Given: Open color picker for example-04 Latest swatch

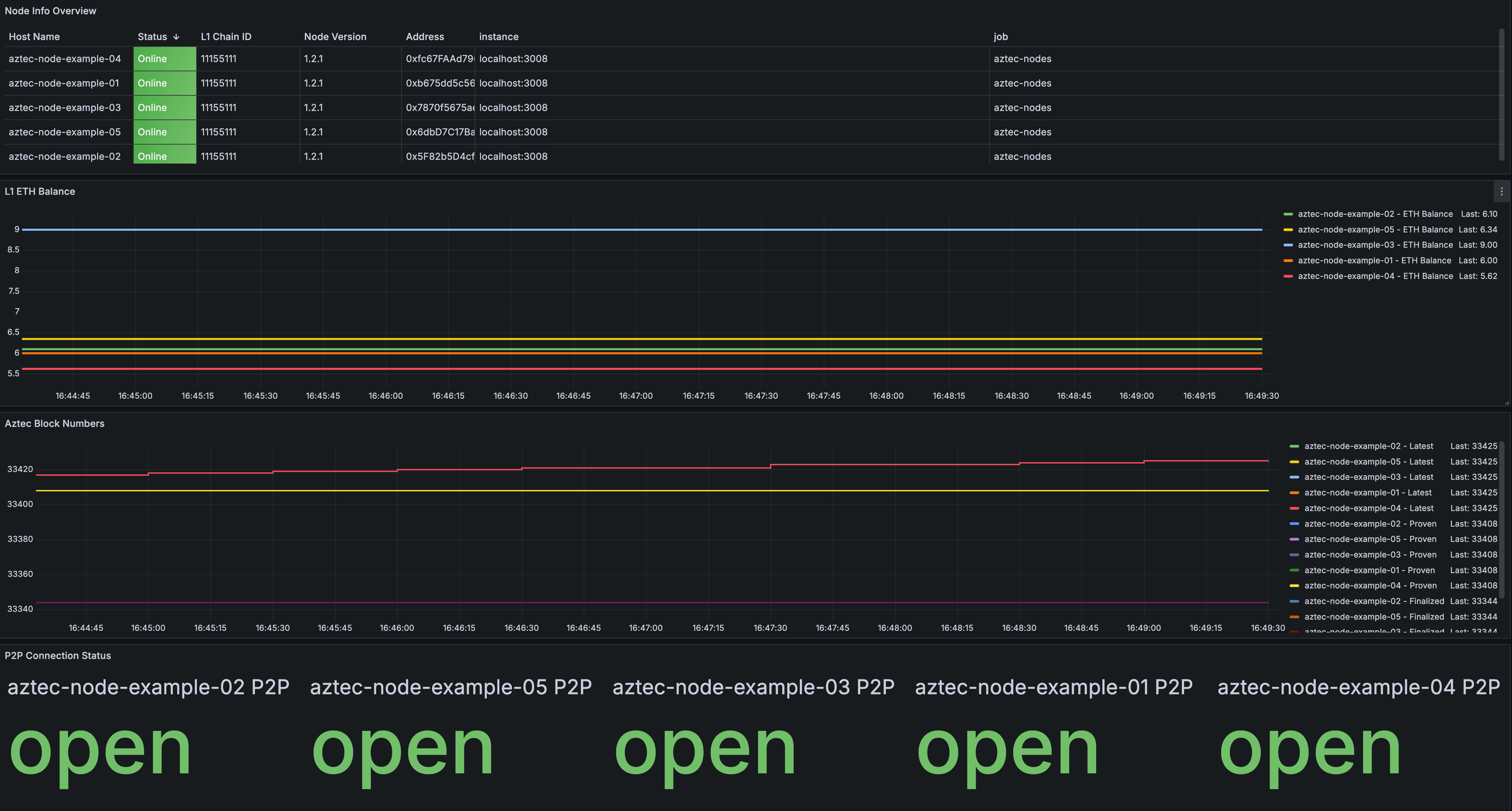Looking at the screenshot, I should pyautogui.click(x=1294, y=508).
